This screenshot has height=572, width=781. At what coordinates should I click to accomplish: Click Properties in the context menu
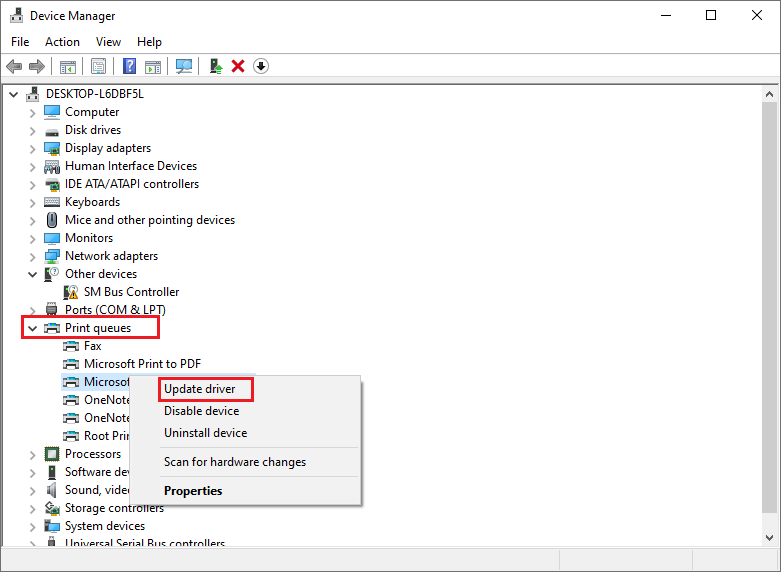[x=193, y=491]
